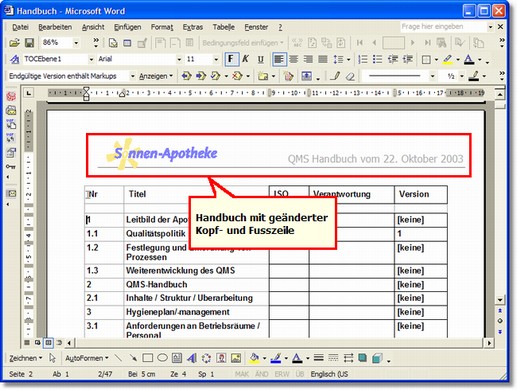The image size is (517, 390).
Task: Insert ClipArt from the drawing toolbar
Action: (x=221, y=358)
